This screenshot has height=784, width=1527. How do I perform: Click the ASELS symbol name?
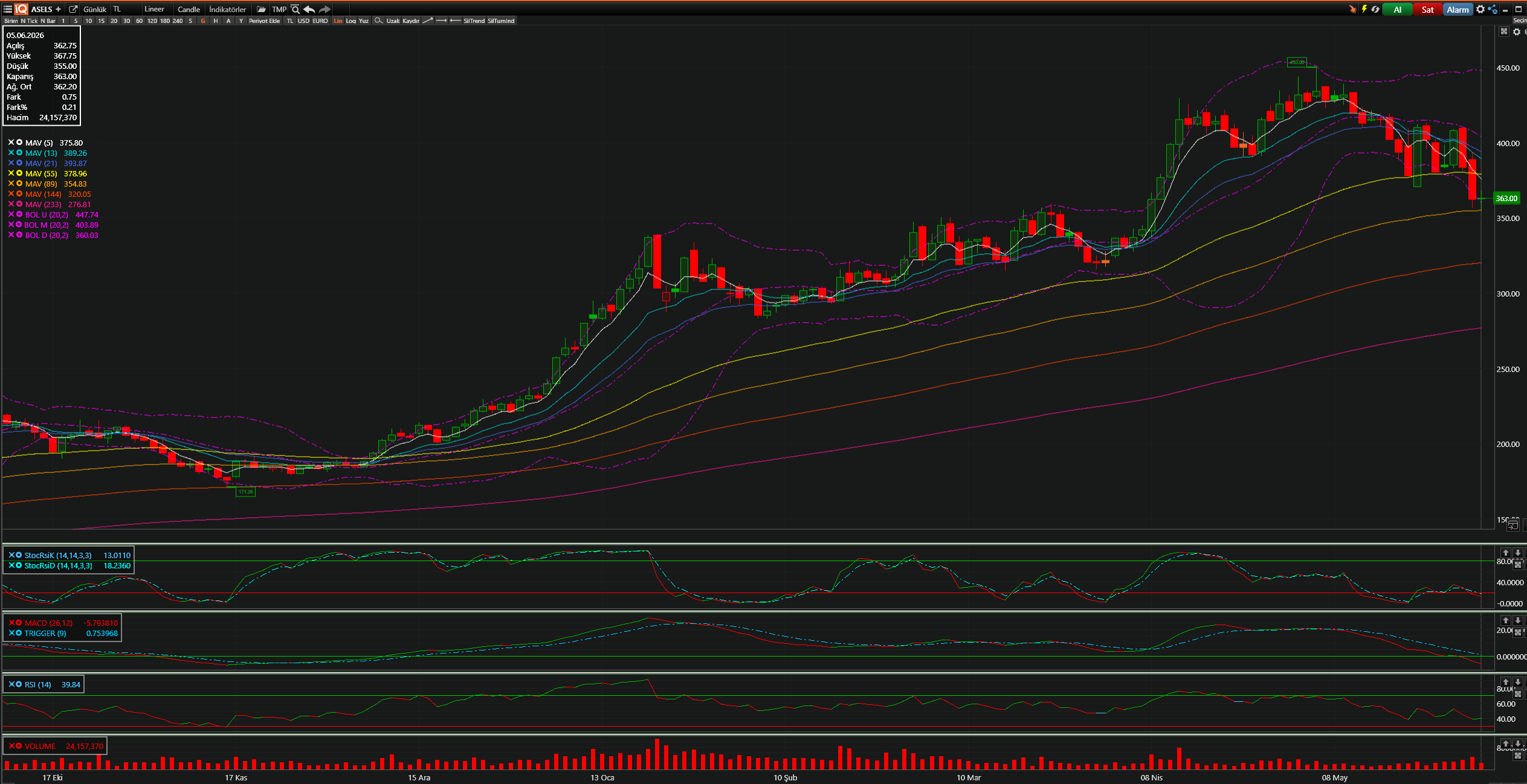coord(42,9)
